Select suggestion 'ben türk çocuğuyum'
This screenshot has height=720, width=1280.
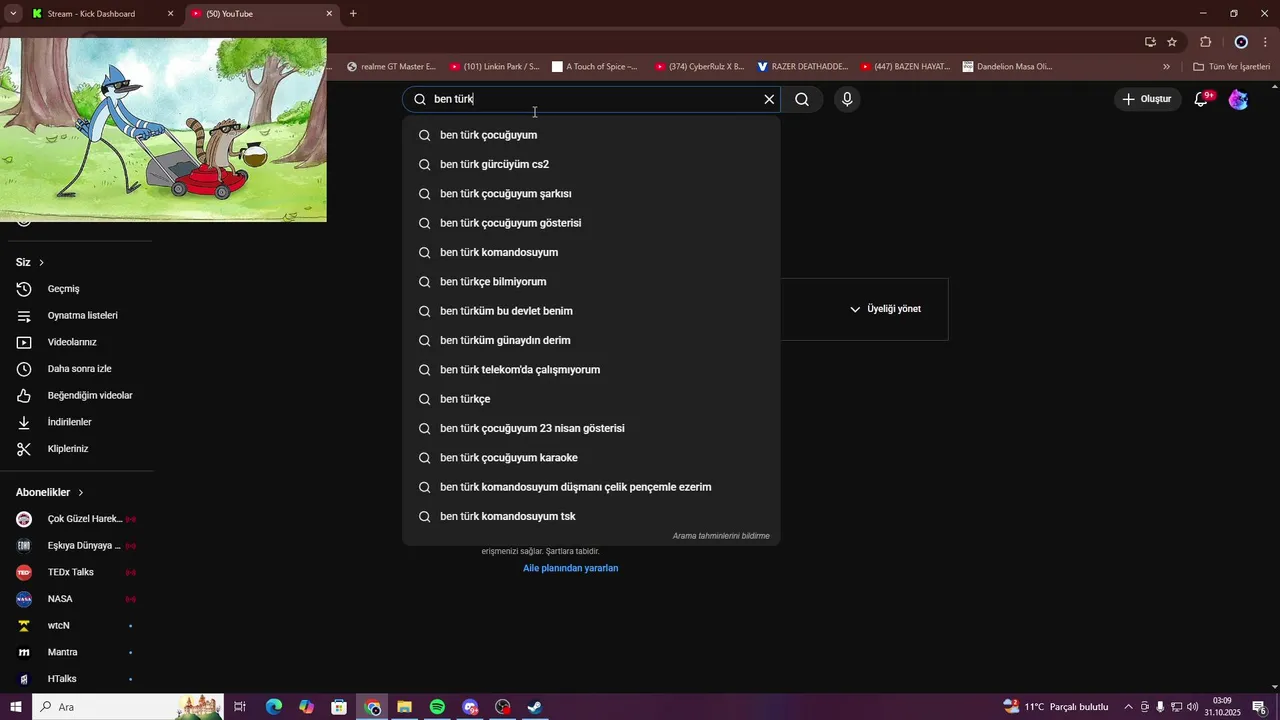(x=592, y=135)
